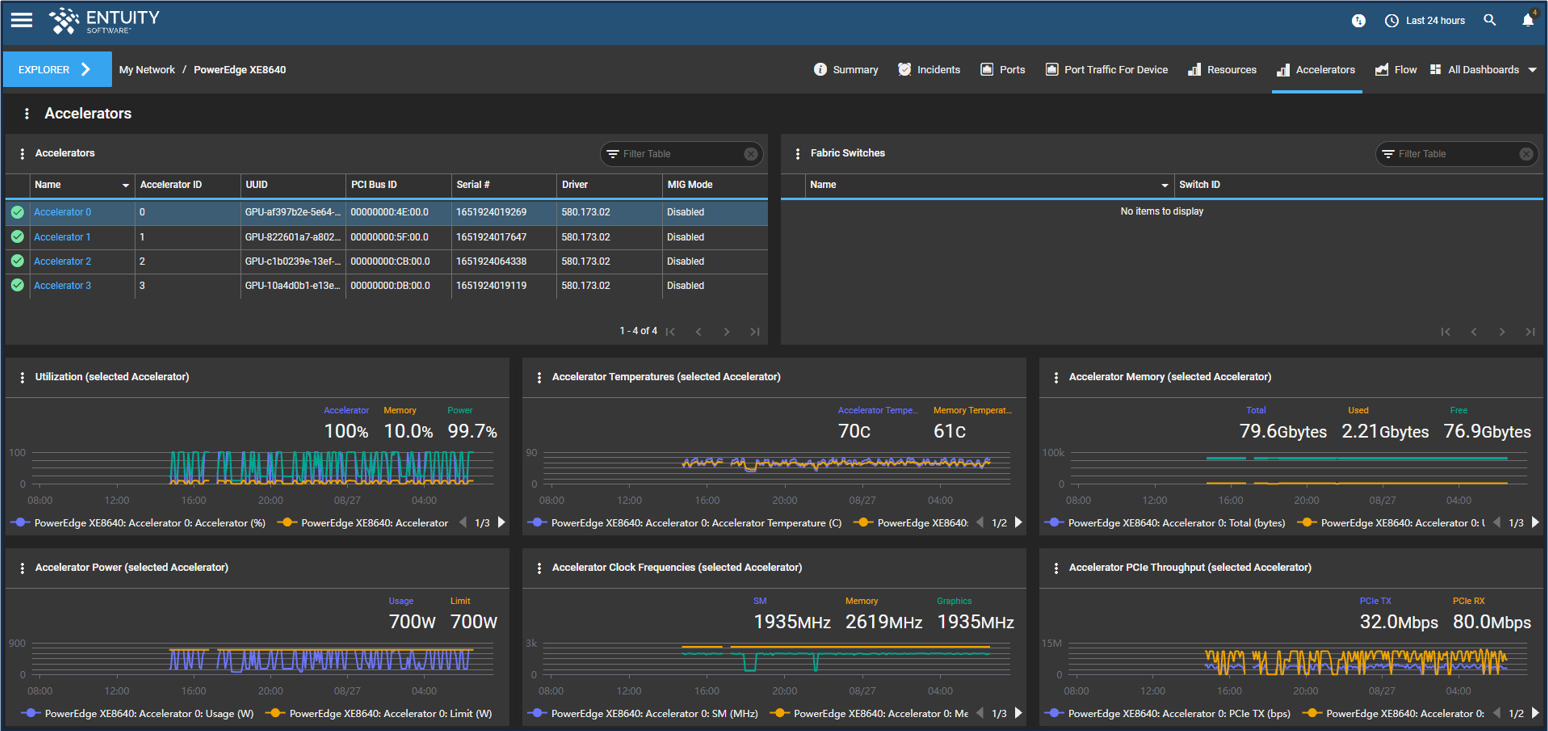
Task: Toggle Limit (W) series in Power legend
Action: (x=378, y=714)
